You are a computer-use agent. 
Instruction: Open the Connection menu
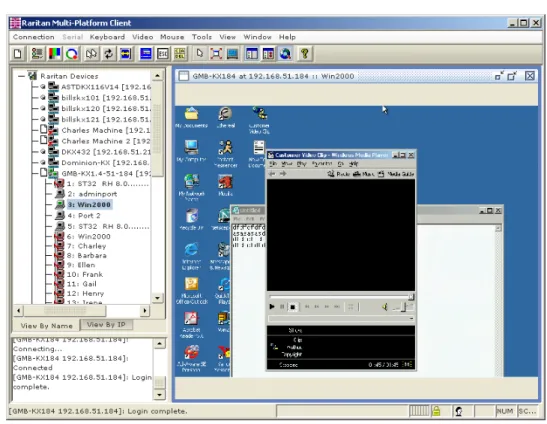pos(33,37)
